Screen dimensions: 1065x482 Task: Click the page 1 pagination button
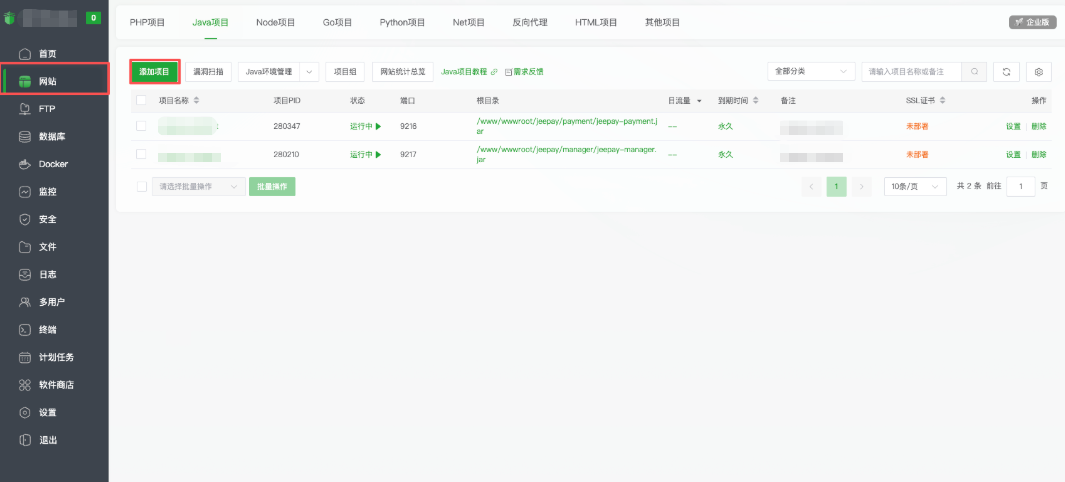pyautogui.click(x=836, y=187)
